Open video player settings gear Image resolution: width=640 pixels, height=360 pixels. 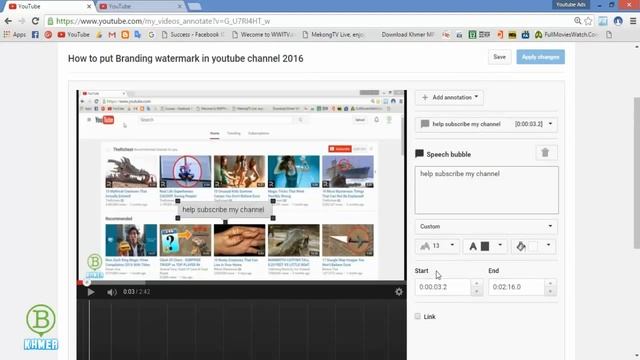399,292
